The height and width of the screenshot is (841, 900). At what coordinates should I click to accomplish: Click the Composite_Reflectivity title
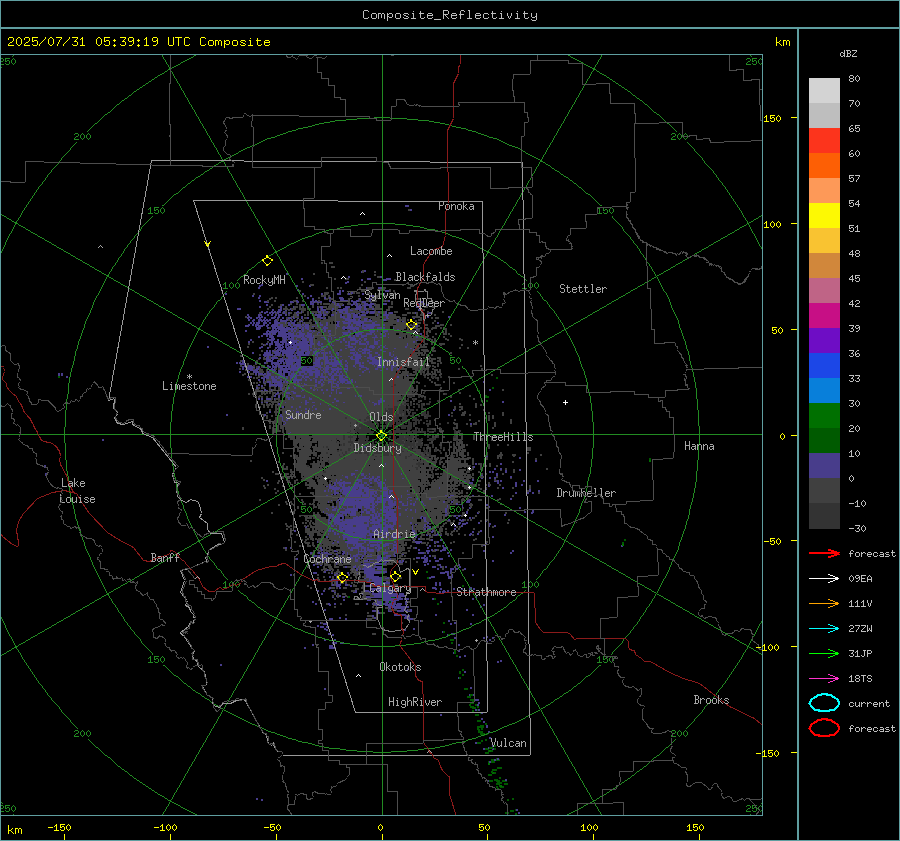click(450, 15)
